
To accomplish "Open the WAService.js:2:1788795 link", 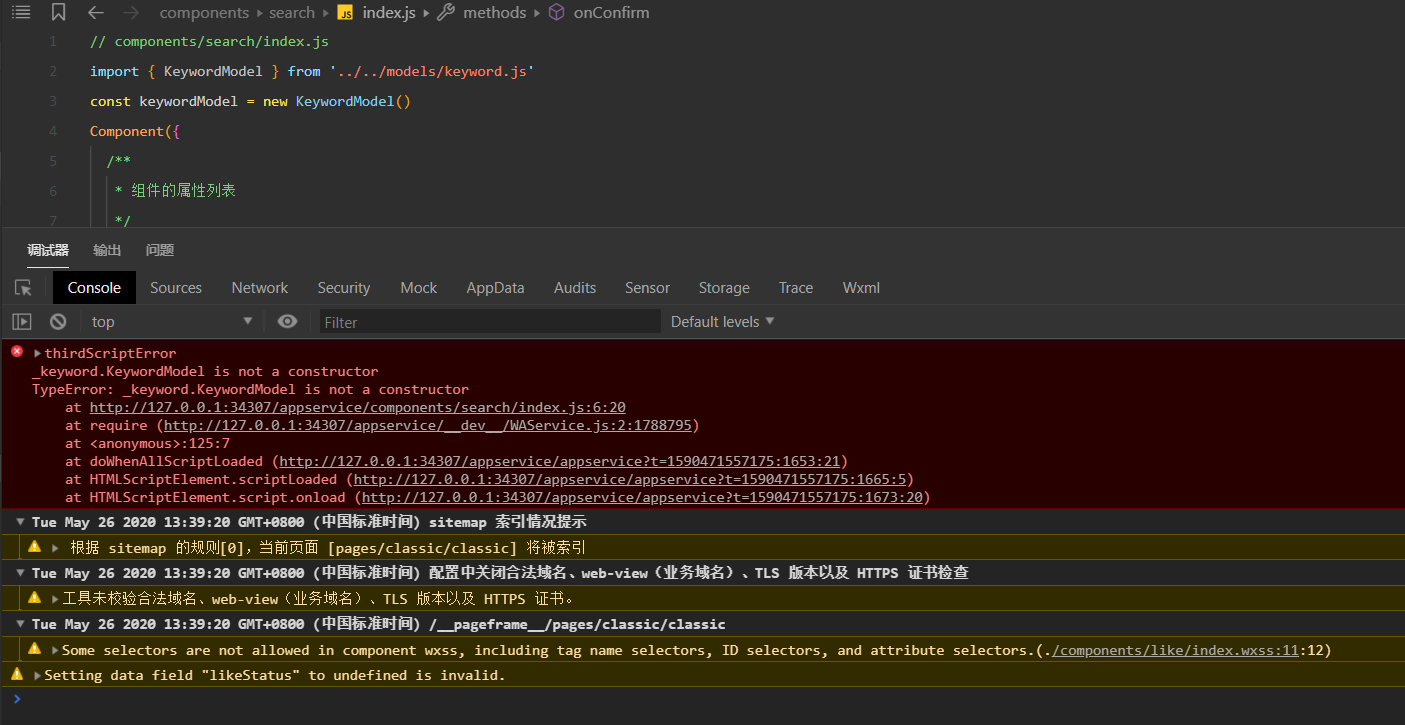I will (x=429, y=425).
